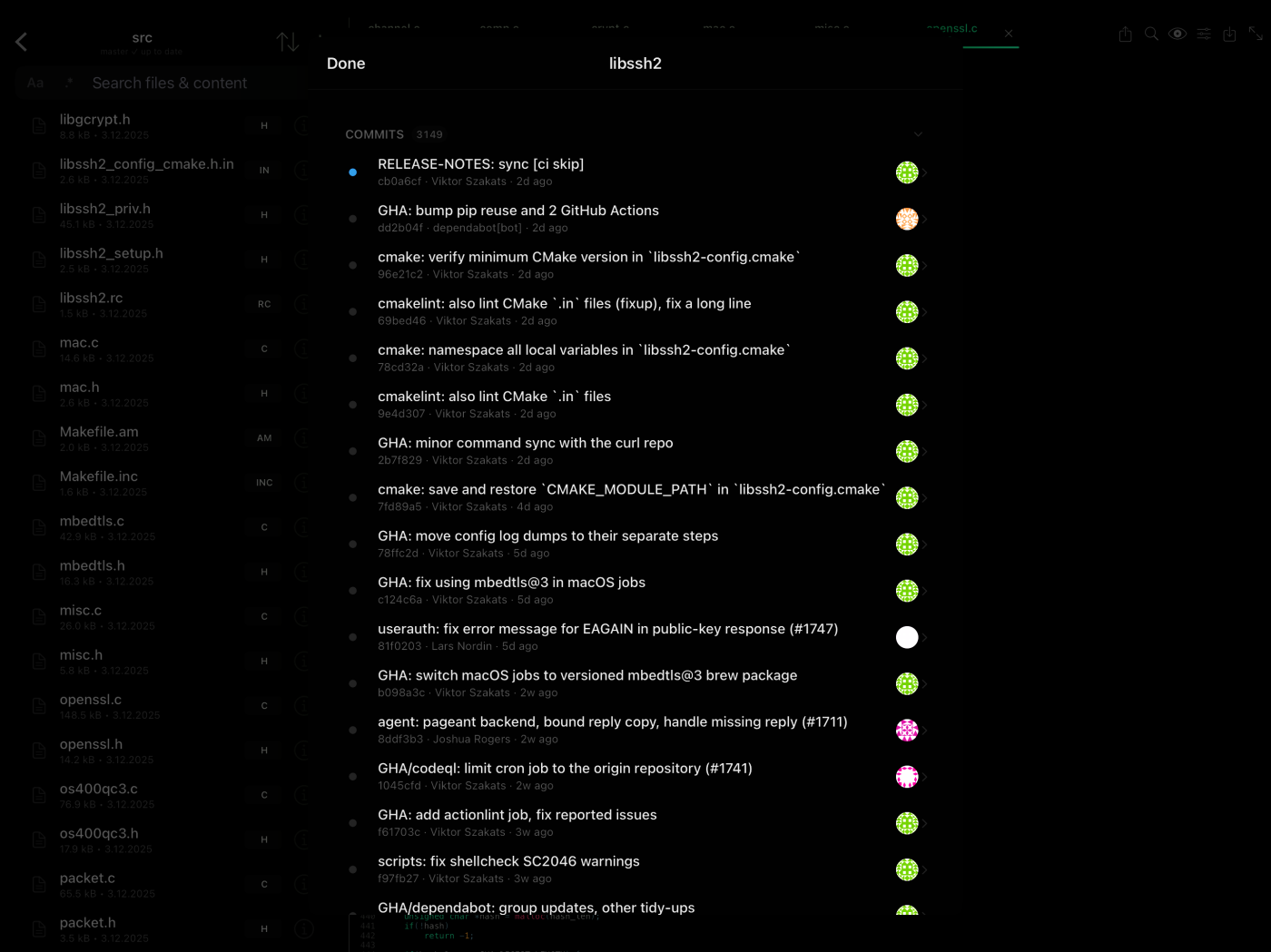The height and width of the screenshot is (952, 1271).
Task: Click the Search files & content field
Action: [x=169, y=83]
